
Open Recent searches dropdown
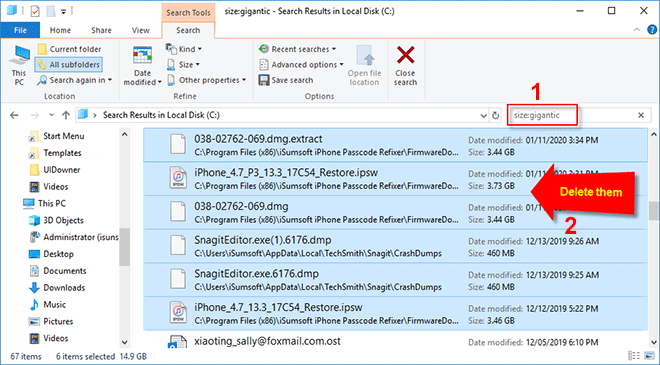click(298, 49)
